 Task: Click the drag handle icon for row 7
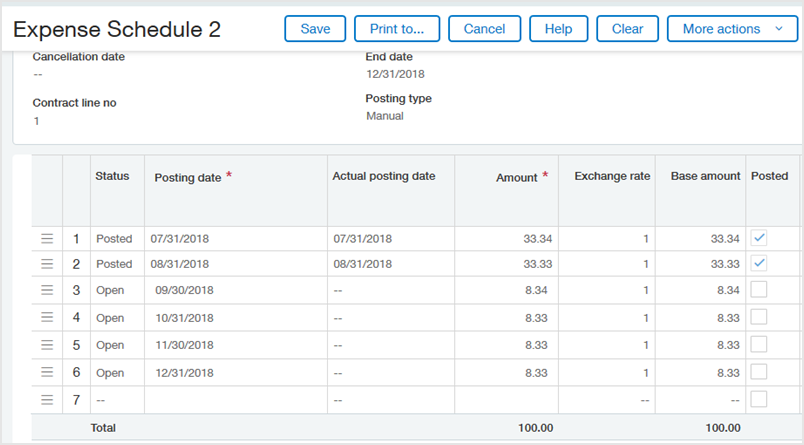point(46,400)
